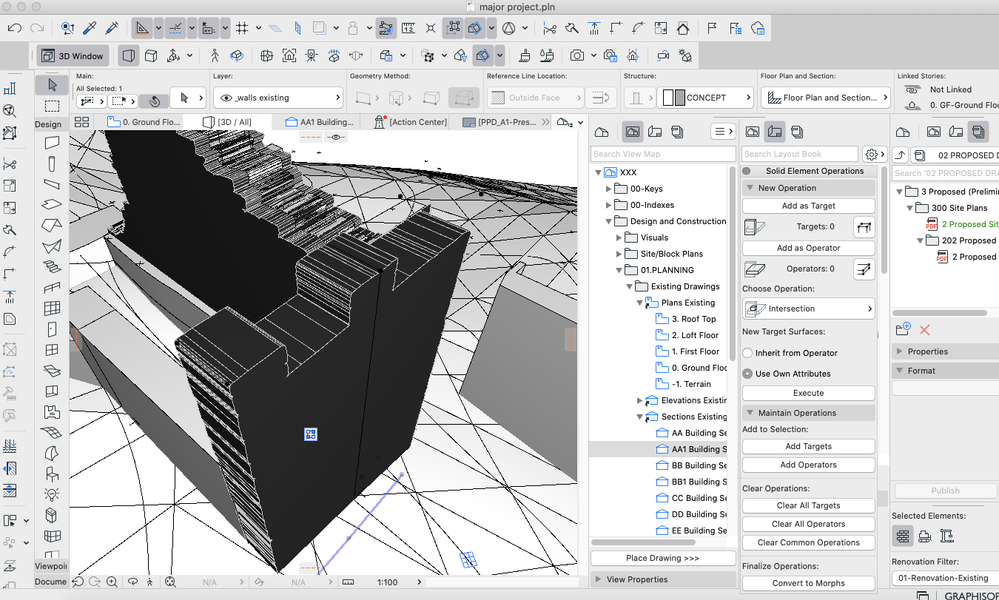The image size is (999, 600).
Task: Select Inherit from Operator radio button
Action: point(748,353)
